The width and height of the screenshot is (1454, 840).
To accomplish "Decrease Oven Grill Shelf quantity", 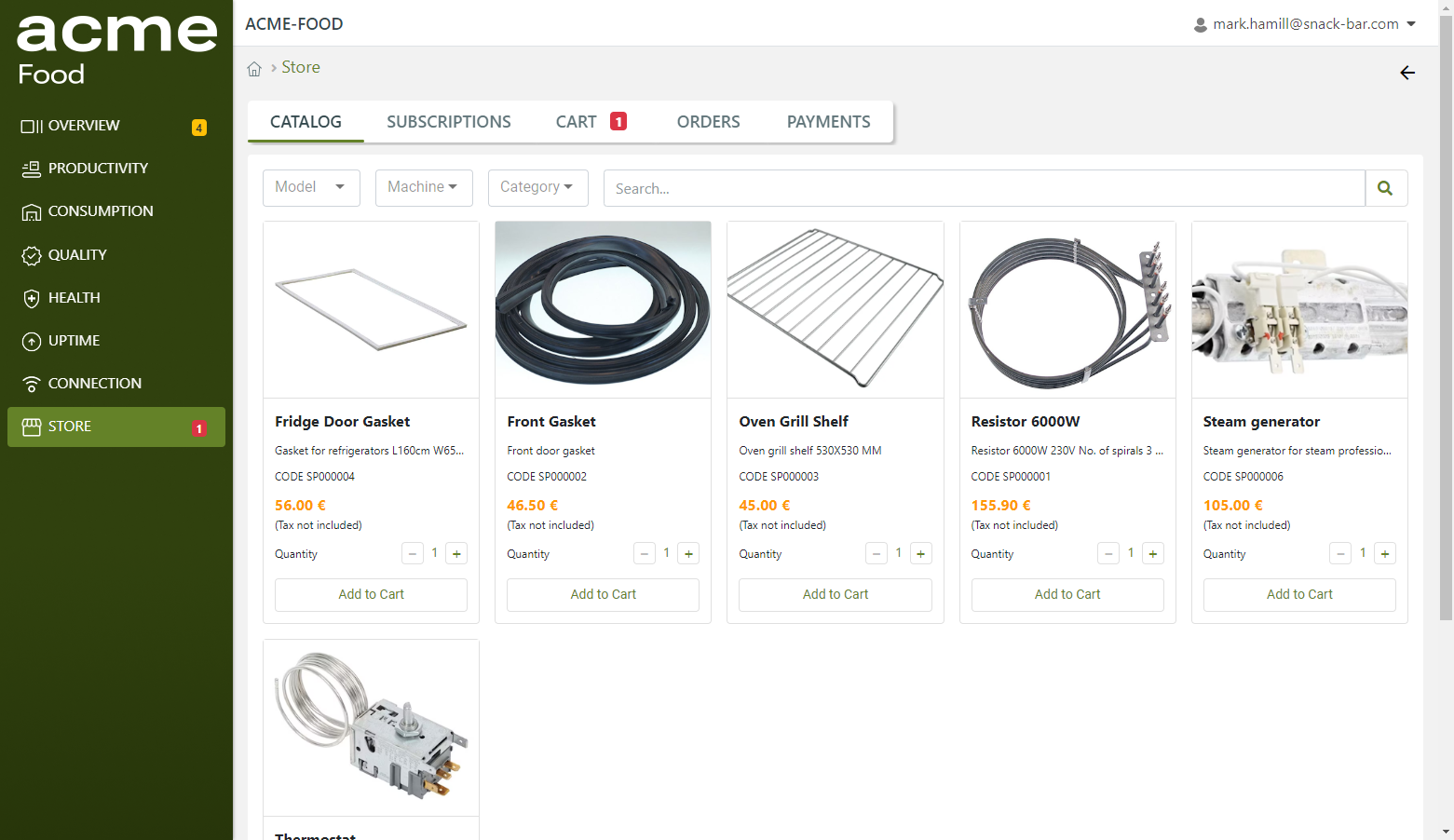I will [876, 554].
